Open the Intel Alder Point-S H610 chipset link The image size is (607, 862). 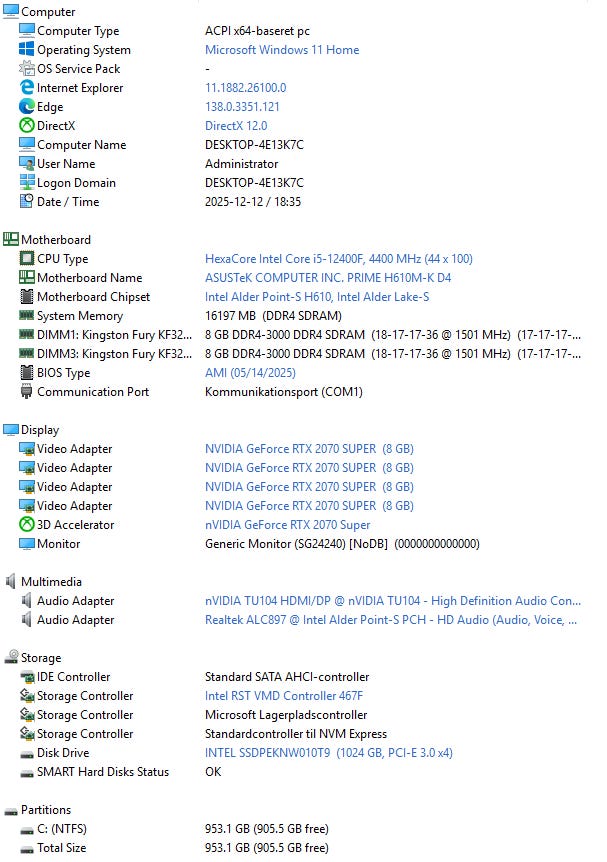click(x=317, y=297)
